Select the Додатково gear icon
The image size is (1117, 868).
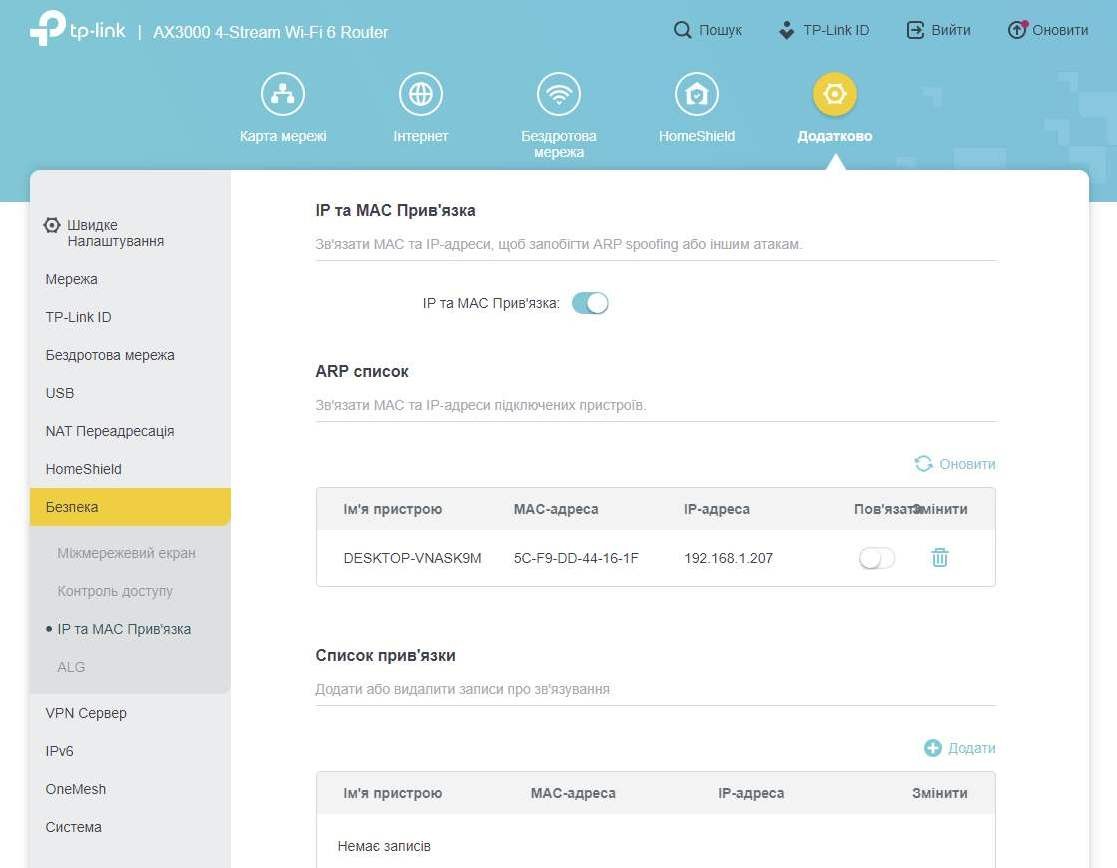click(834, 95)
